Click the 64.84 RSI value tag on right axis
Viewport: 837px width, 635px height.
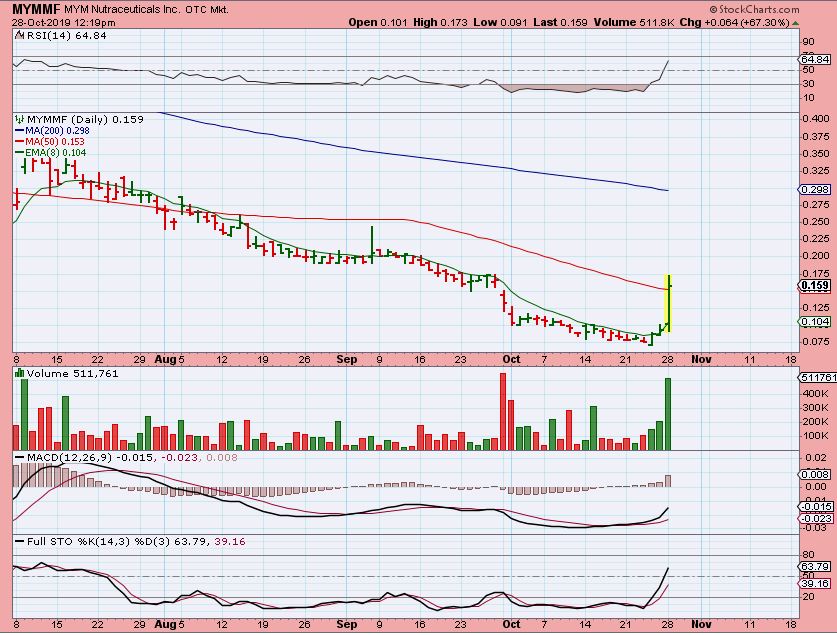point(815,59)
